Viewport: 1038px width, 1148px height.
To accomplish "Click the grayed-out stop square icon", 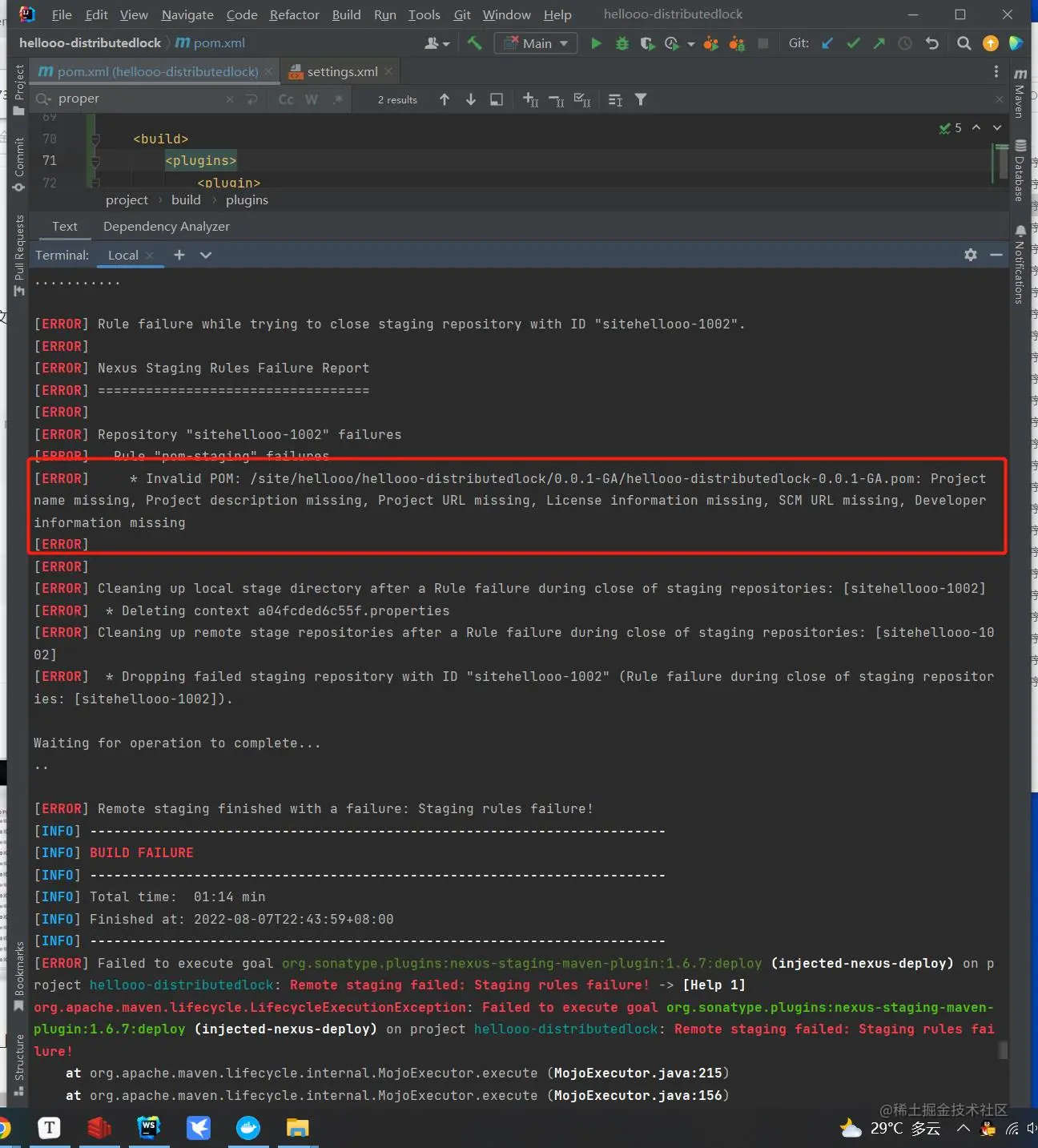I will (x=763, y=43).
